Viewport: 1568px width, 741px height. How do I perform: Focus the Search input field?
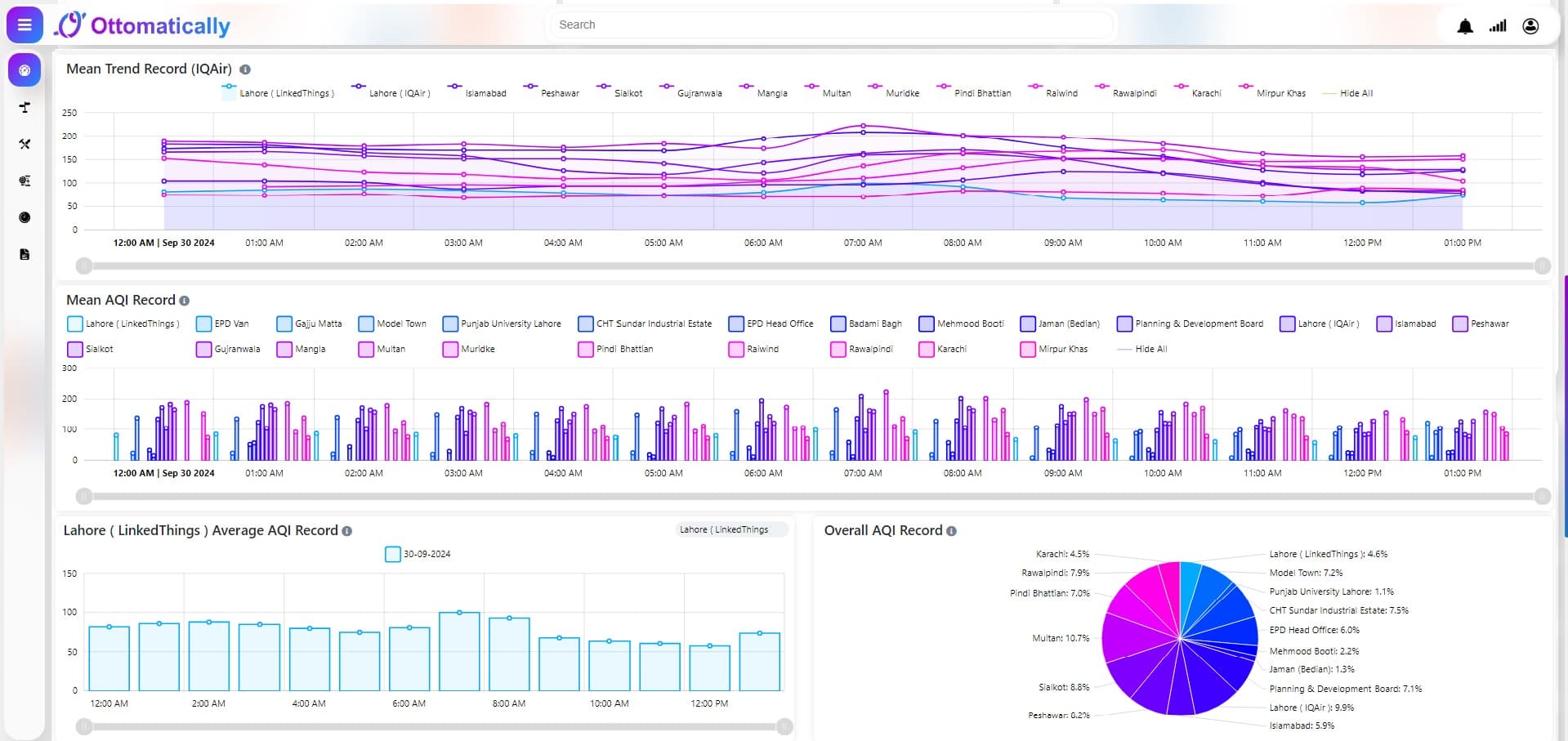coord(831,25)
